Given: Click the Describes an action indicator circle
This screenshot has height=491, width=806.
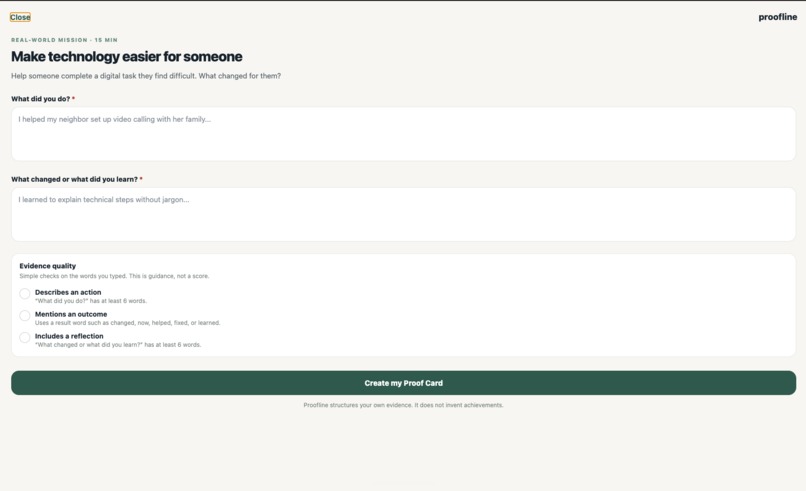Looking at the screenshot, I should (25, 294).
